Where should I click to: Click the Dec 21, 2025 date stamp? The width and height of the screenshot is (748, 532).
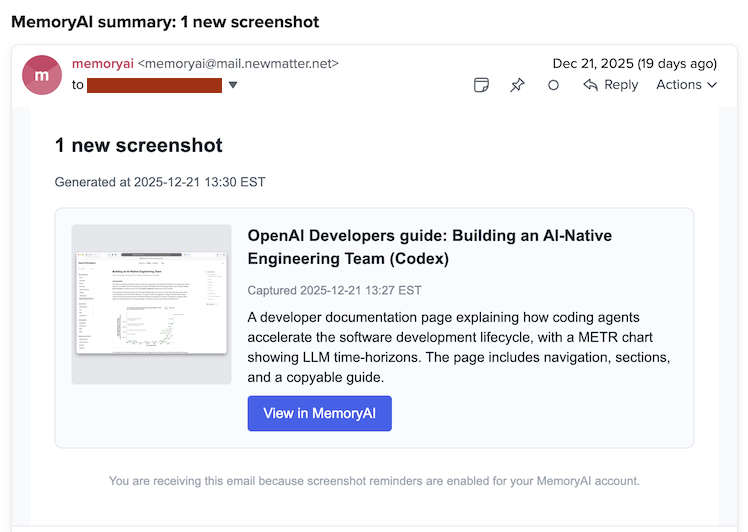coord(634,63)
